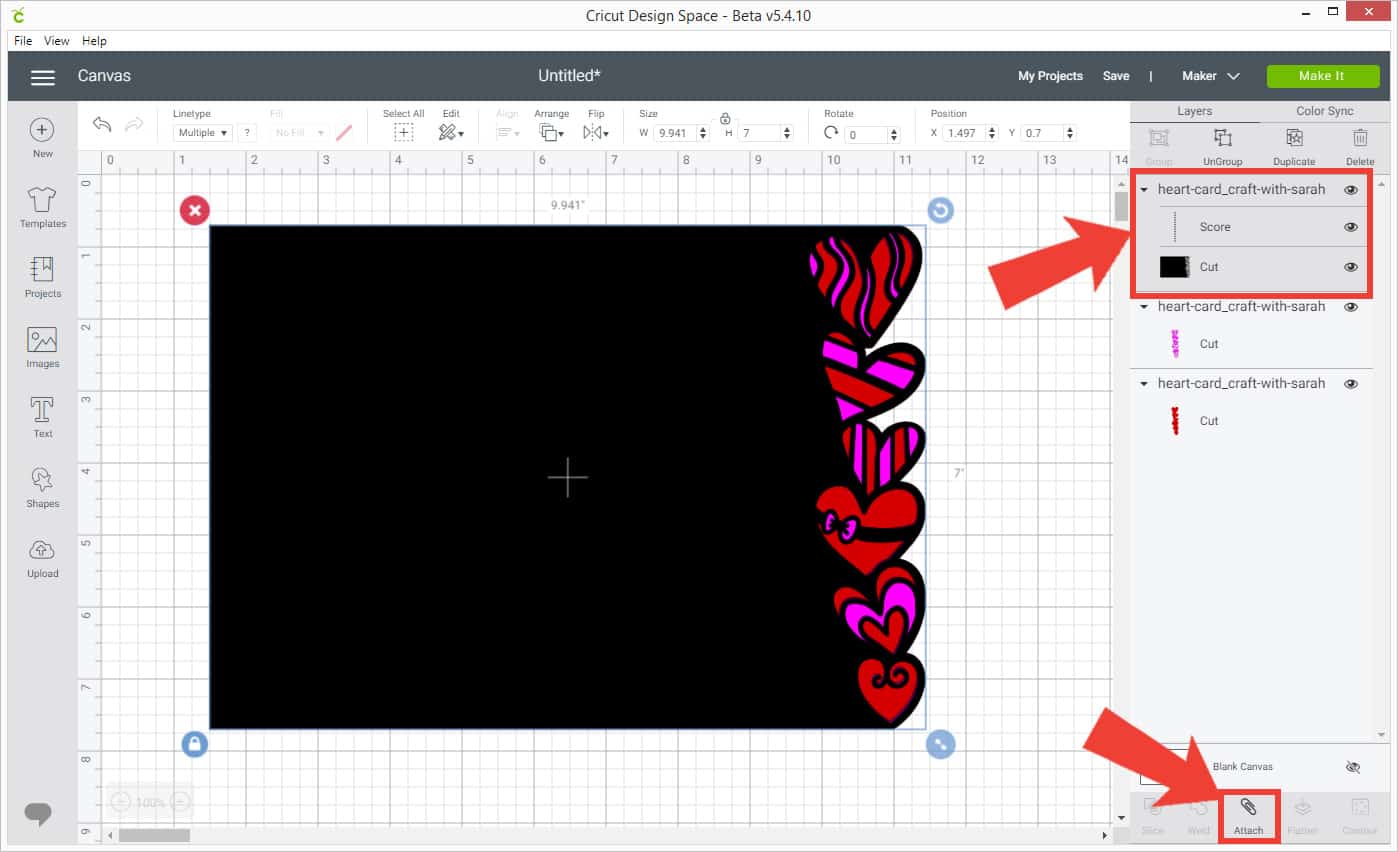Open the Upload panel
Image resolution: width=1398 pixels, height=852 pixels.
coord(42,557)
